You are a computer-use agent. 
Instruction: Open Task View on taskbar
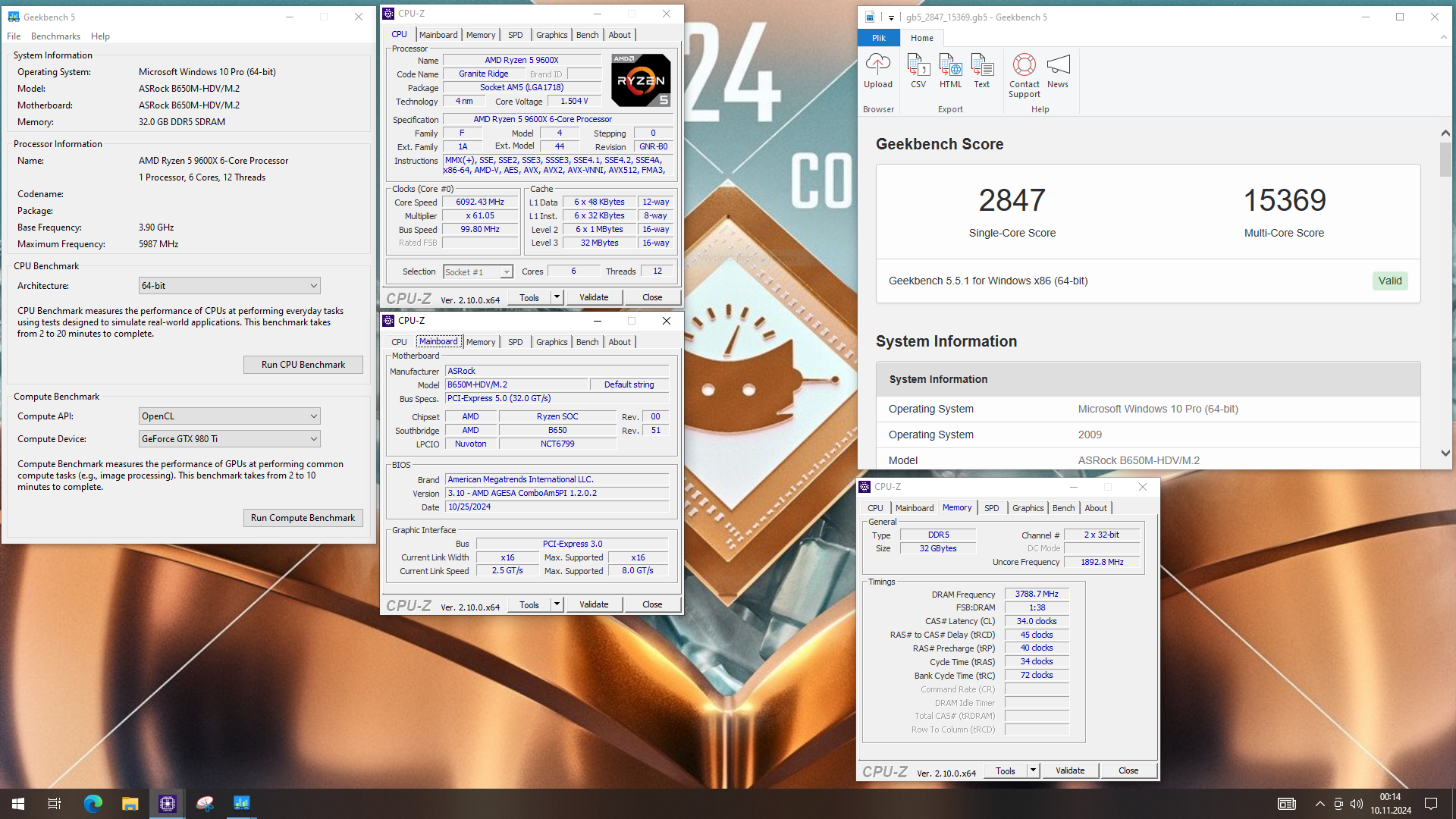55,803
